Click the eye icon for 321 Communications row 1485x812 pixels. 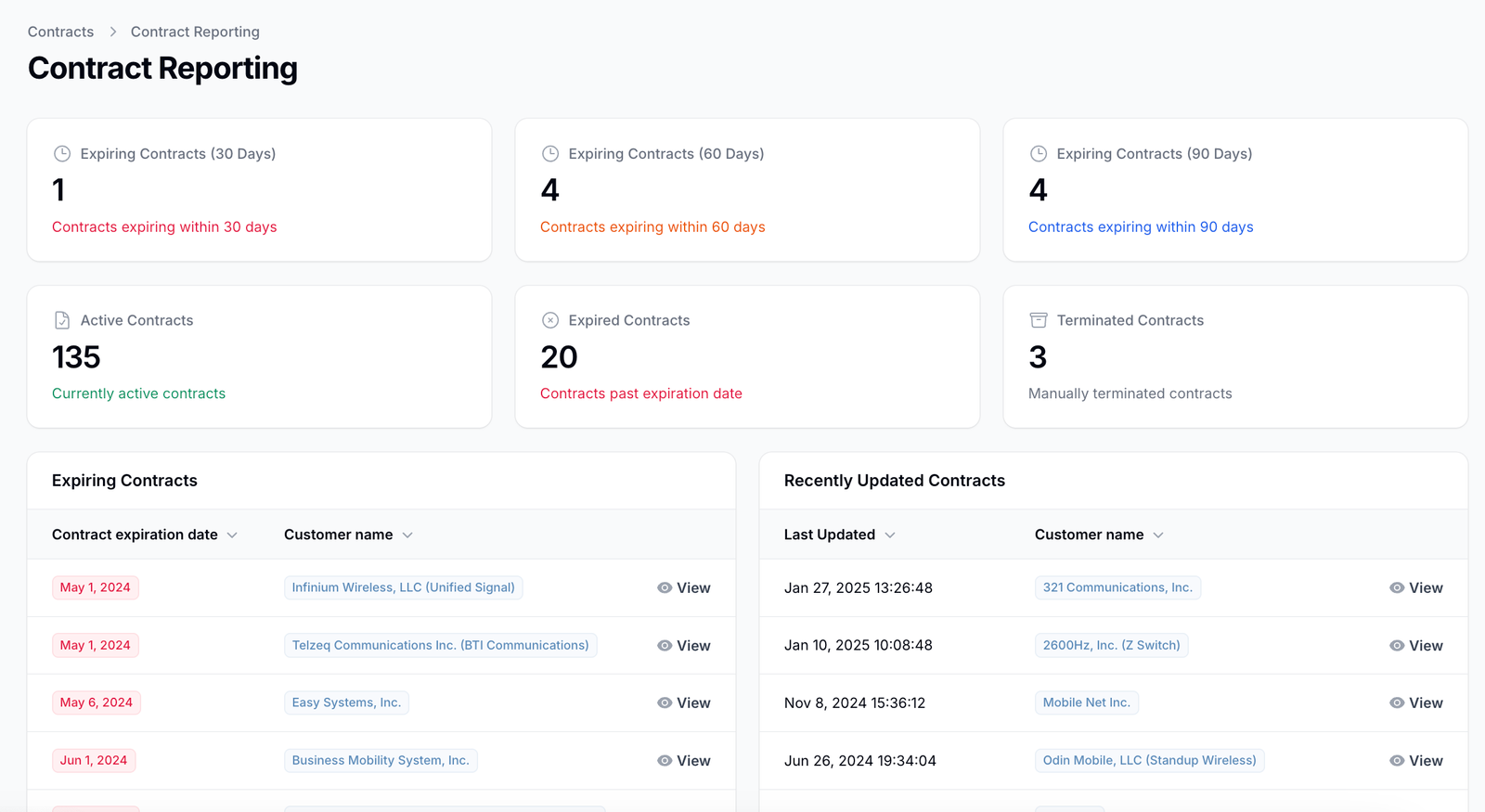point(1397,587)
